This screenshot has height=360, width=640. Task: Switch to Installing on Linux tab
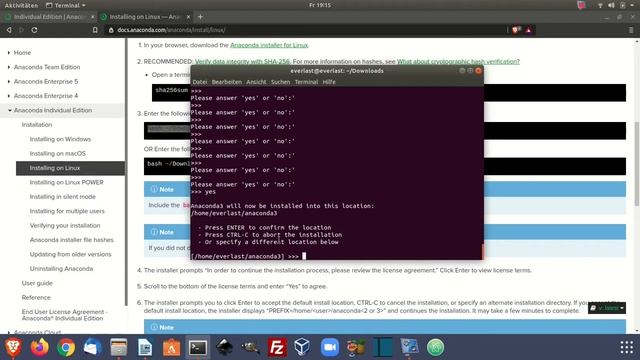145,17
